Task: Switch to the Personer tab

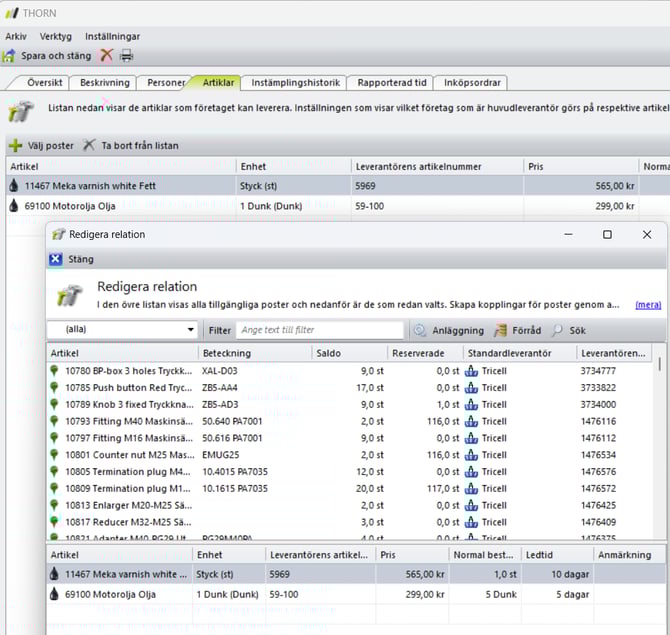Action: click(166, 82)
